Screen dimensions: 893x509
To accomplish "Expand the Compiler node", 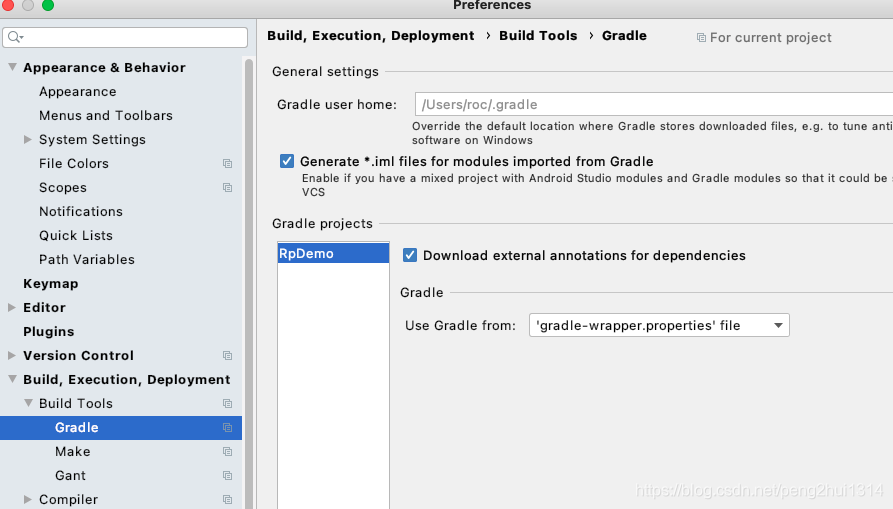I will (27, 499).
